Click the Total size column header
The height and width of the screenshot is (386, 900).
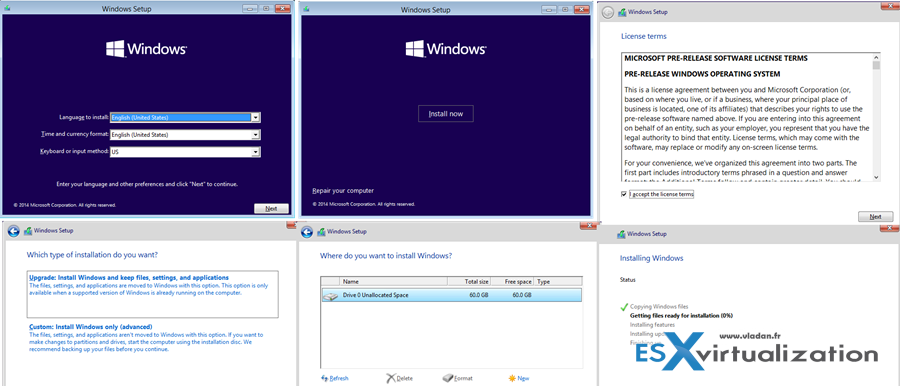(470, 282)
